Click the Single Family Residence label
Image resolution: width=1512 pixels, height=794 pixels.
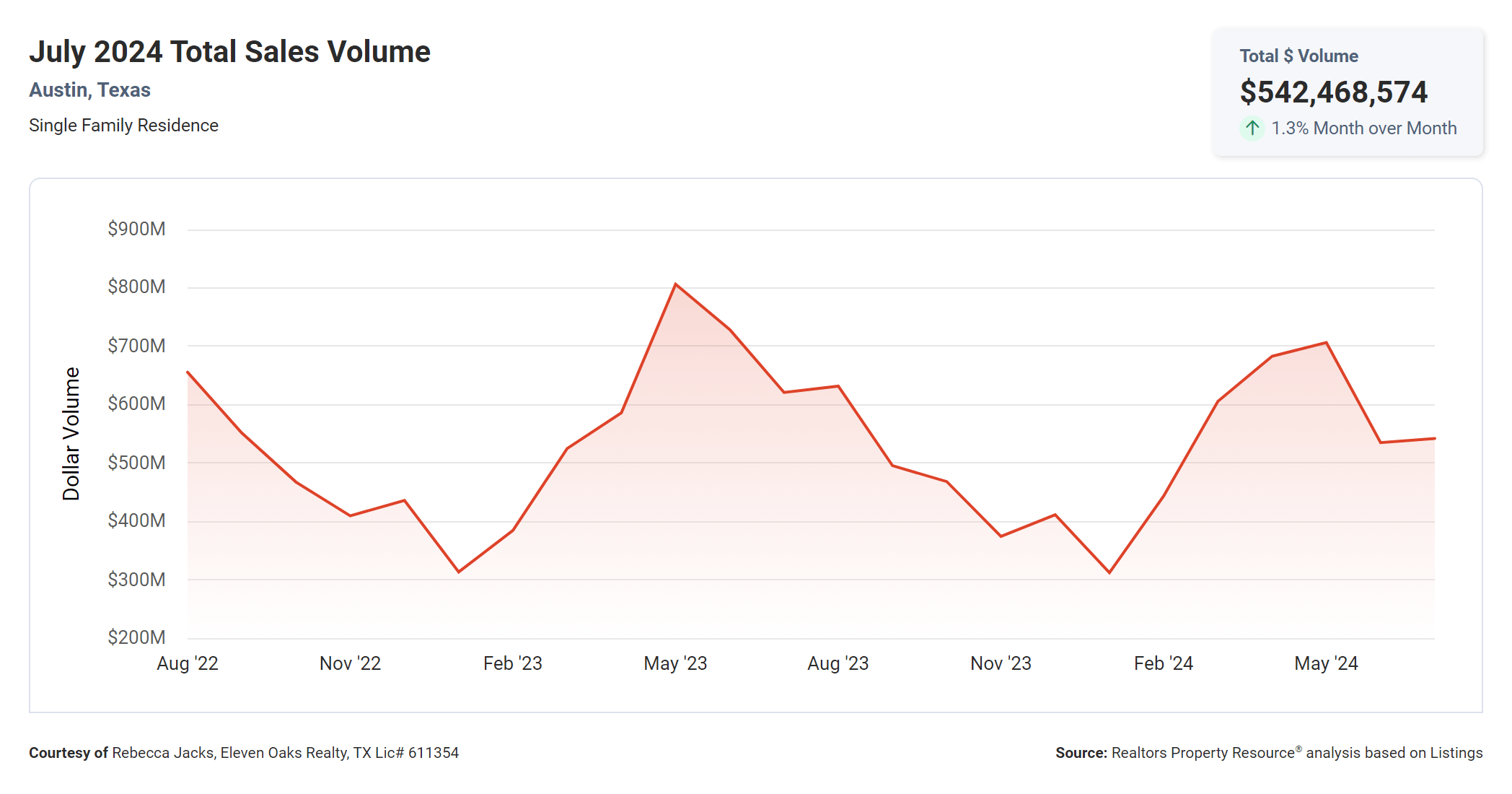click(123, 126)
